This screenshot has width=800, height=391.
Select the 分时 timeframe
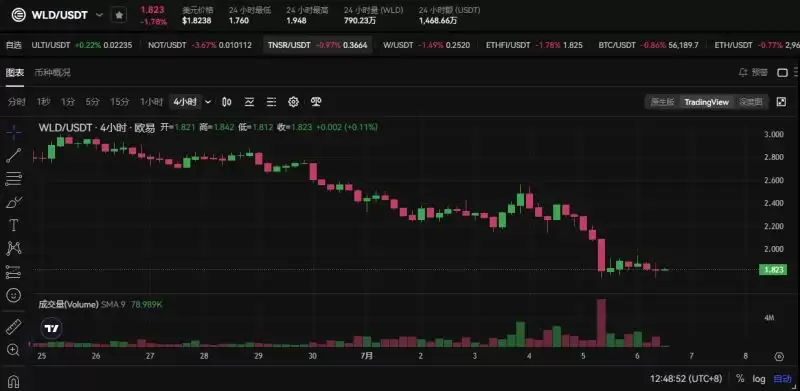click(x=16, y=102)
